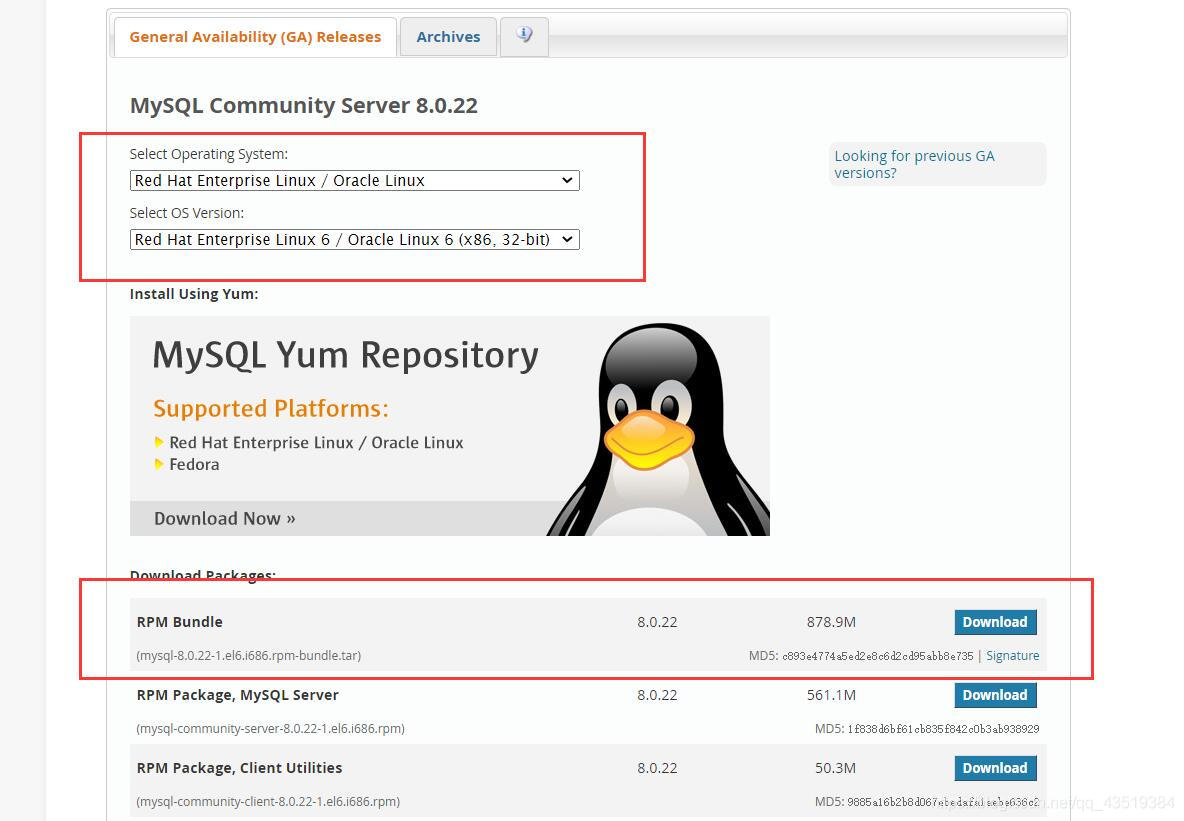Open the Select OS Version dropdown
This screenshot has height=821, width=1184.
[354, 239]
